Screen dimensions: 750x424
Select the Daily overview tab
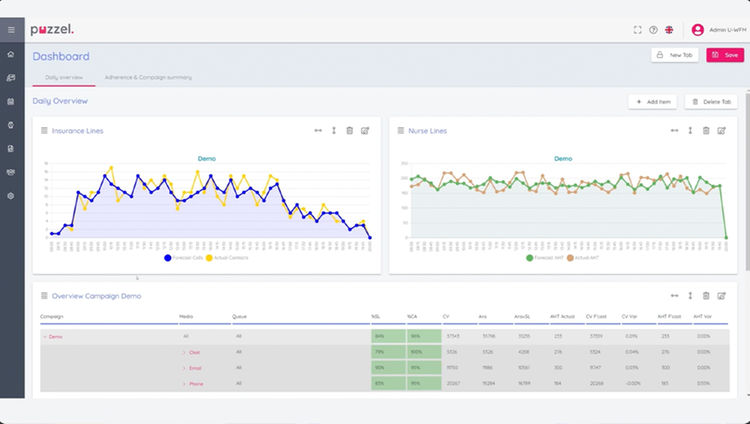64,77
